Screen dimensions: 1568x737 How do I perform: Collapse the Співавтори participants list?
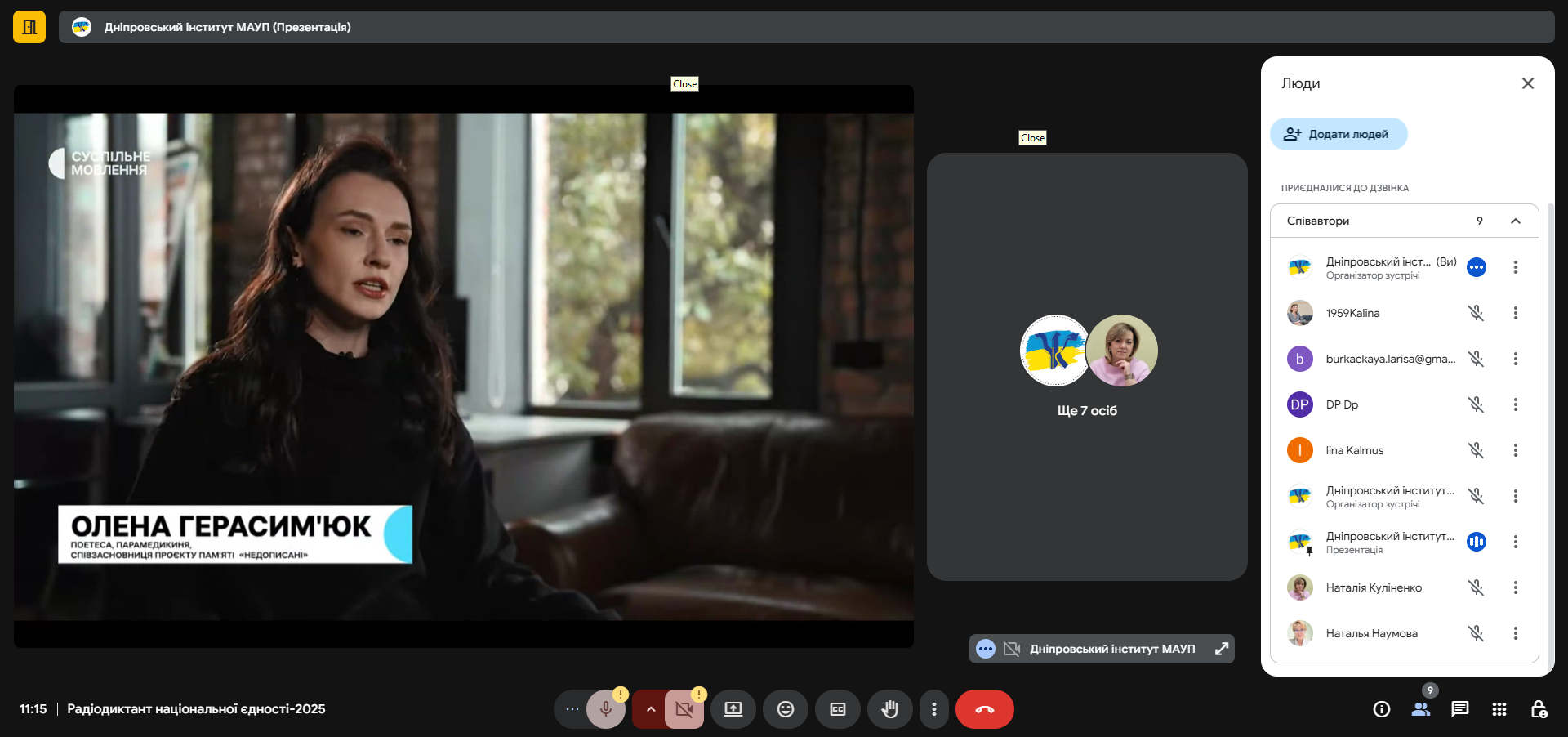[1515, 221]
